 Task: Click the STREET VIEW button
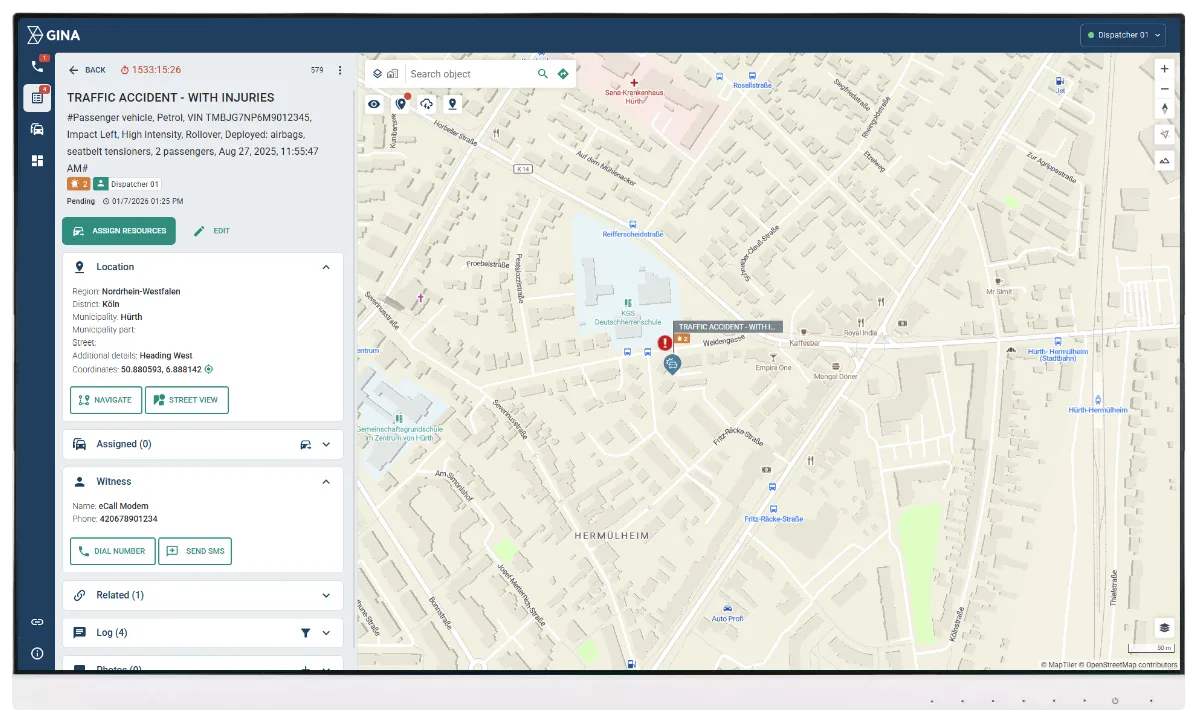(x=187, y=399)
